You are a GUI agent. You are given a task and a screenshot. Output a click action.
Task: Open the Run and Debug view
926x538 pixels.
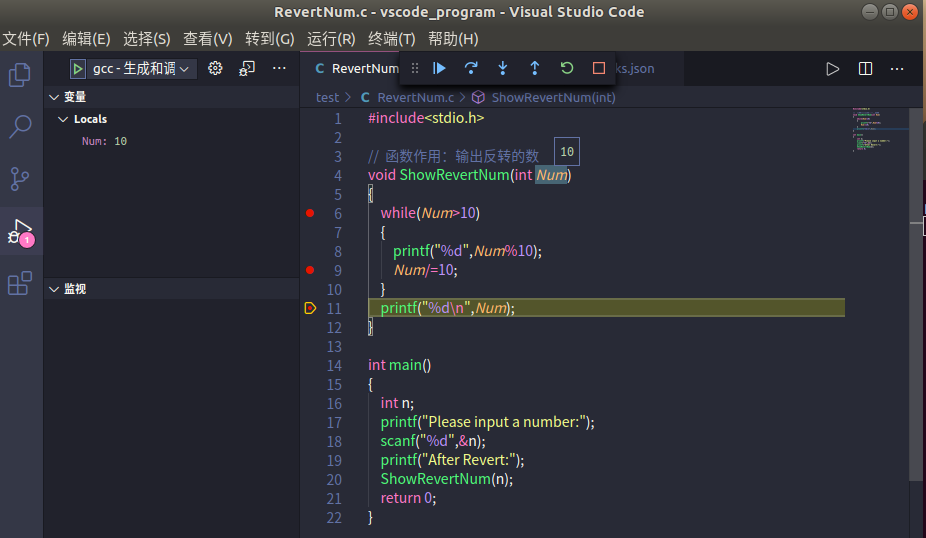(x=21, y=231)
